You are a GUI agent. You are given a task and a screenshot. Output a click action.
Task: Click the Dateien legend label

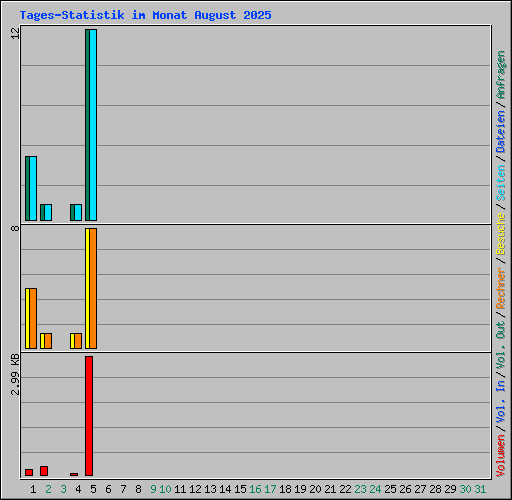click(501, 132)
